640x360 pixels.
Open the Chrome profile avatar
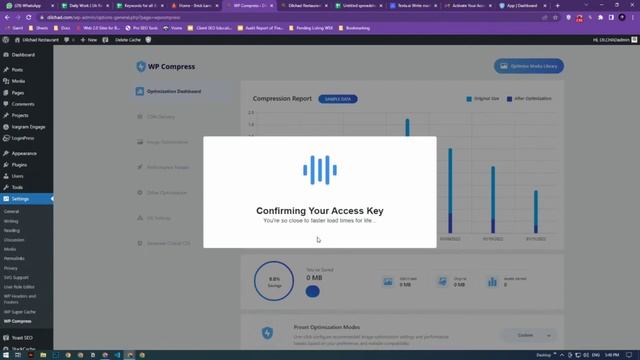[x=622, y=18]
